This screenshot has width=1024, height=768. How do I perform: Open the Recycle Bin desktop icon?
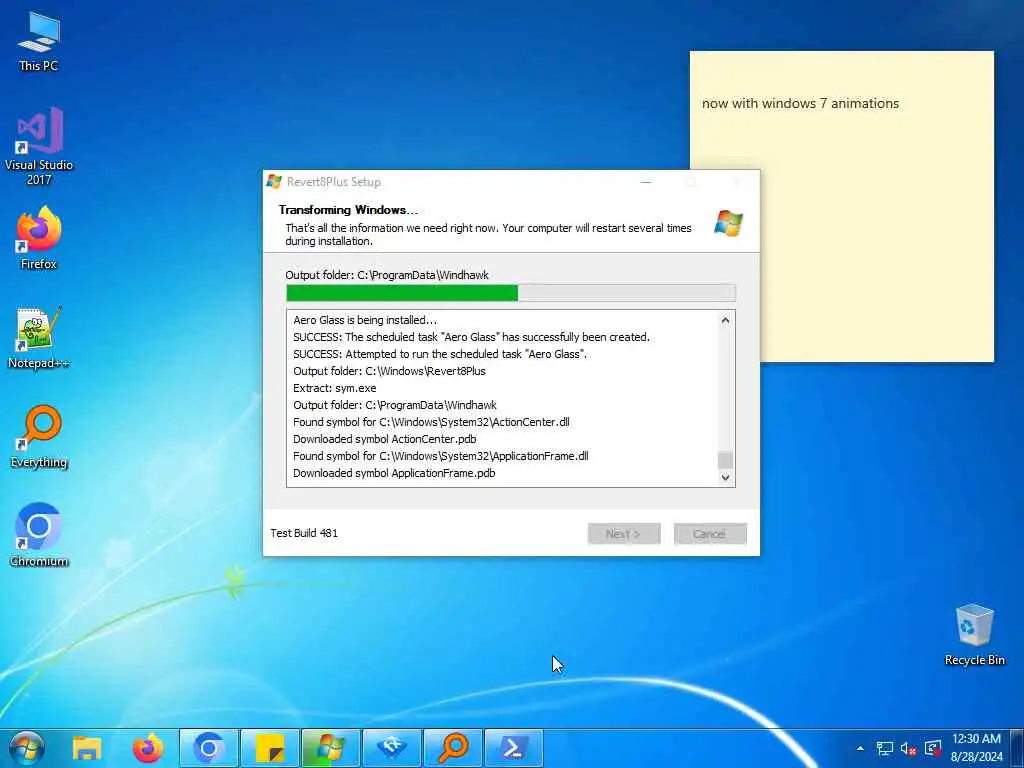tap(974, 635)
